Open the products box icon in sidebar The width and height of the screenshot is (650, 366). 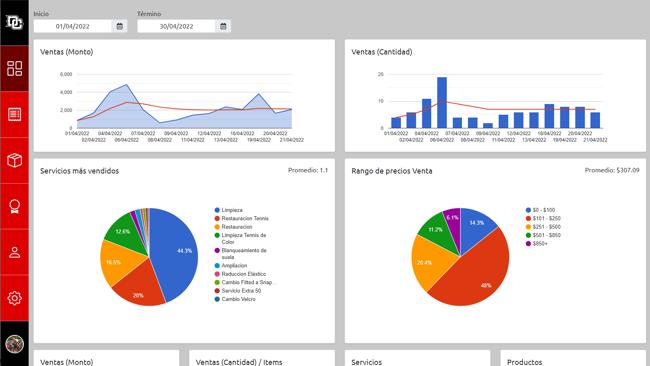click(15, 160)
